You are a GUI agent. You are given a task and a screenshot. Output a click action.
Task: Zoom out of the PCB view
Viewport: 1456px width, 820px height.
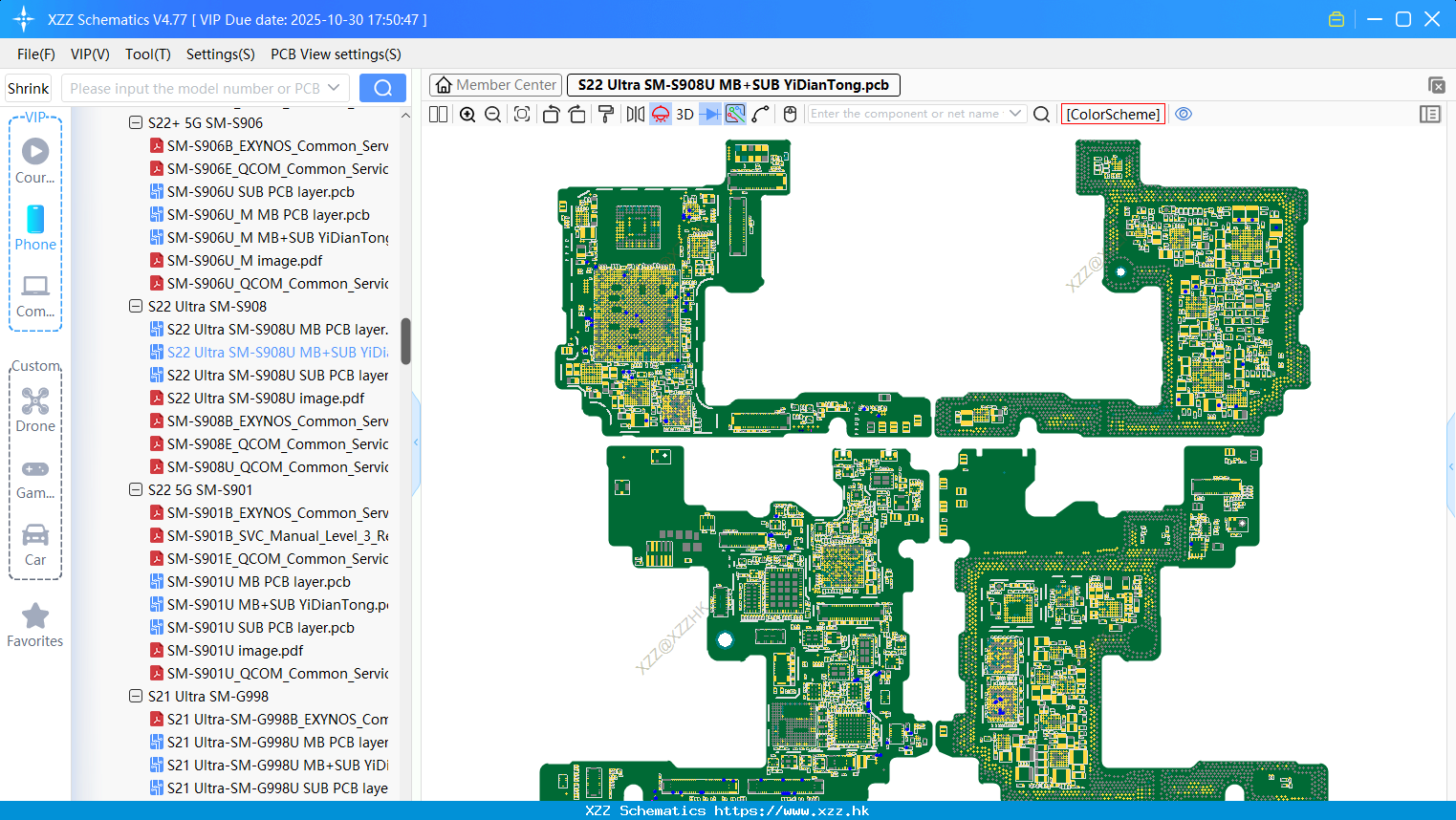493,114
